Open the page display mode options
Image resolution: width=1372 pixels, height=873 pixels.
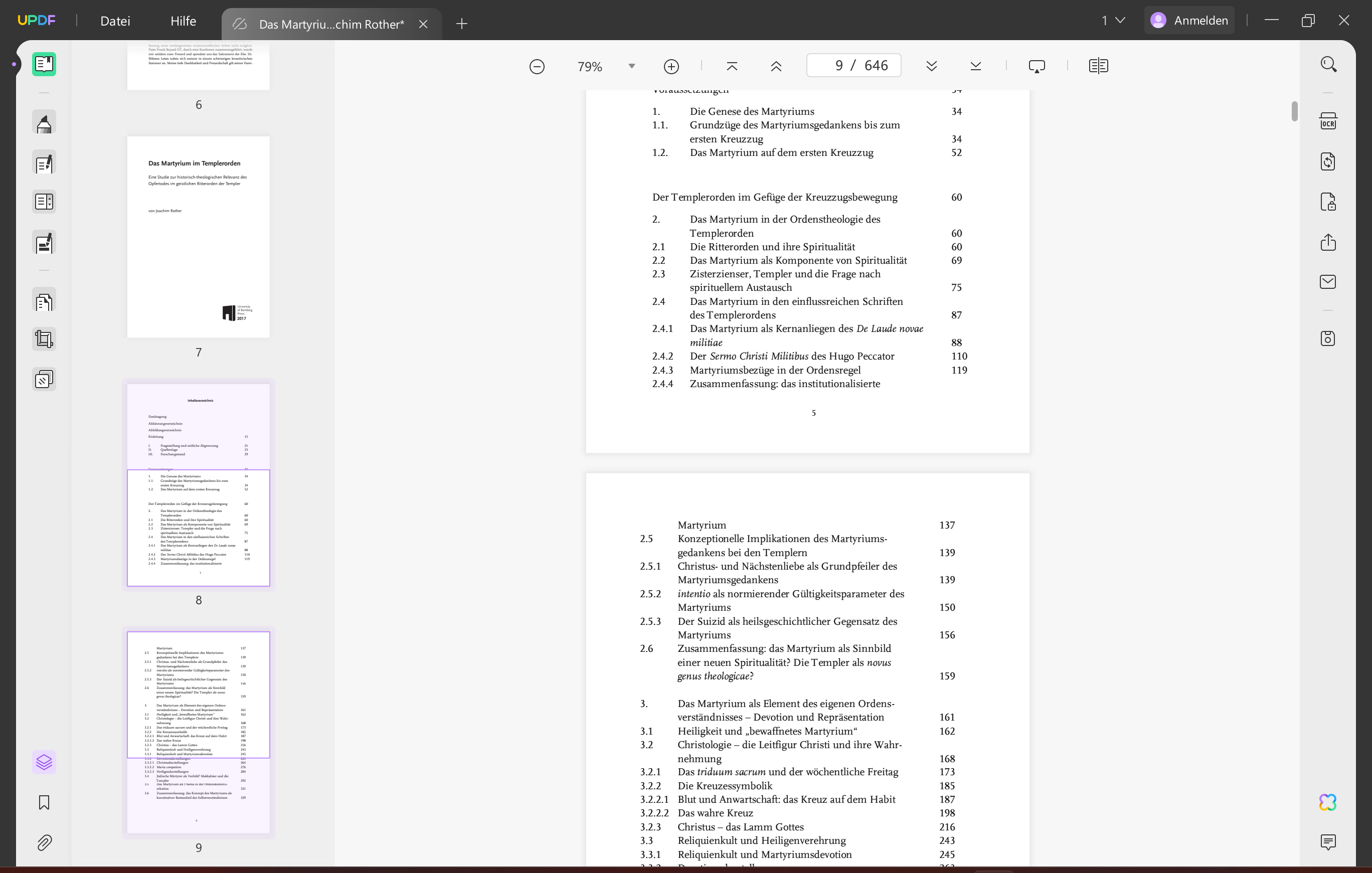pos(1098,66)
